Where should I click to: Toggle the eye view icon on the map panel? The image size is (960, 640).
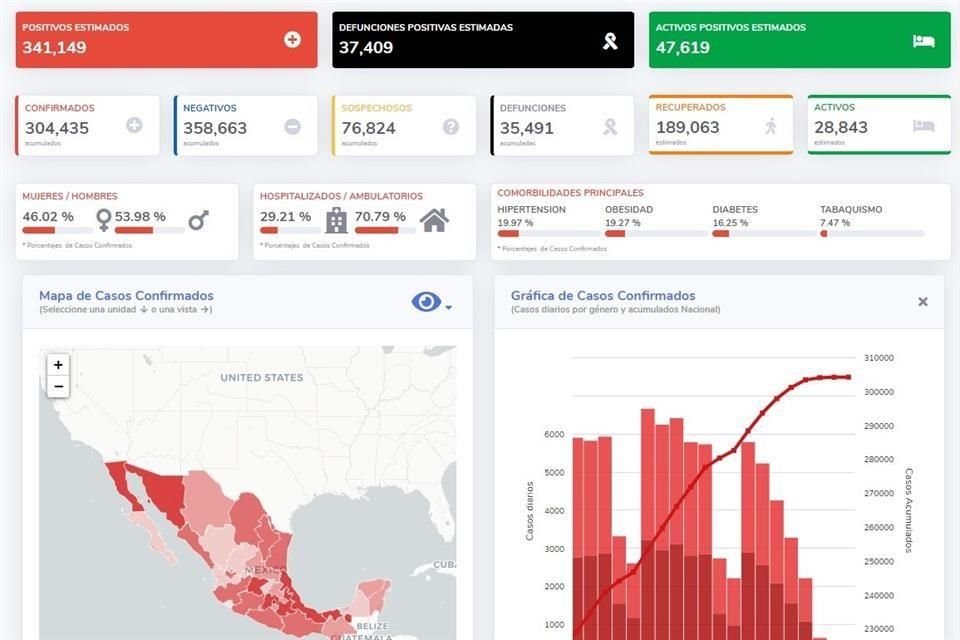426,301
